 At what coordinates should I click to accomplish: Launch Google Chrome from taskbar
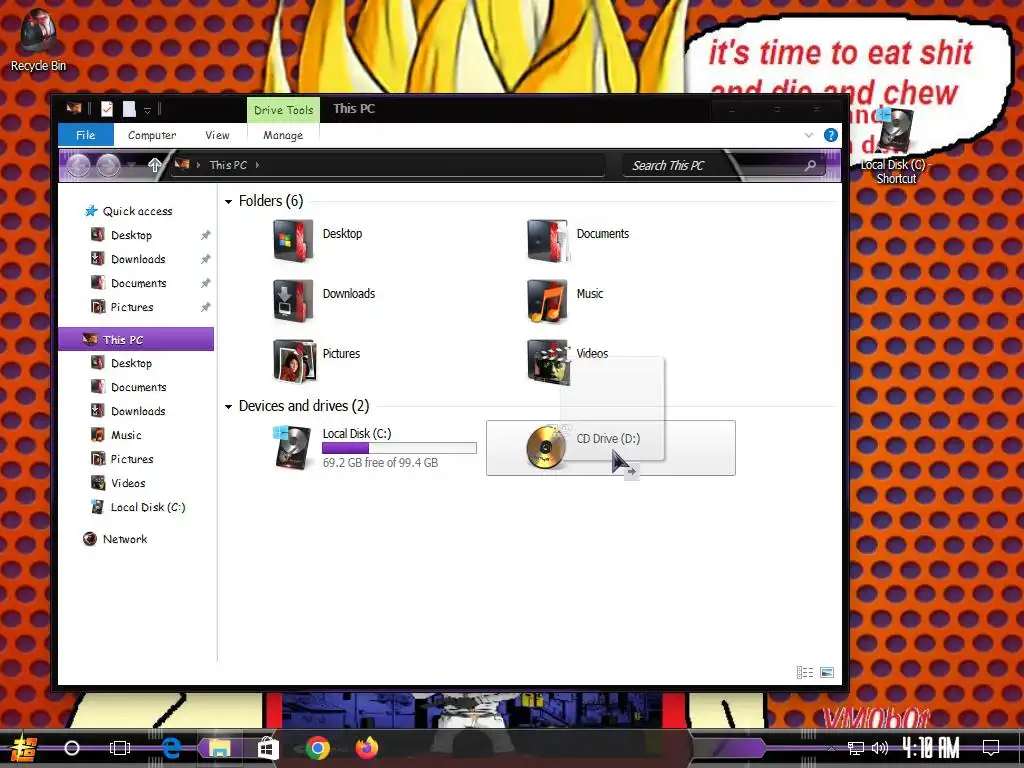pyautogui.click(x=317, y=748)
